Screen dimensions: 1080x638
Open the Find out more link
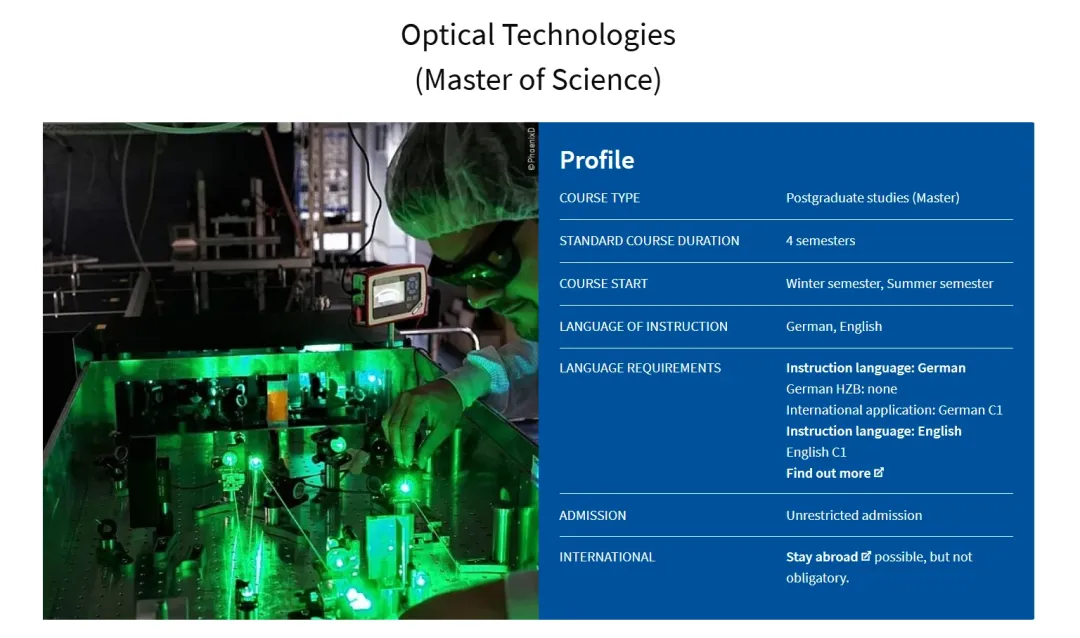[828, 474]
